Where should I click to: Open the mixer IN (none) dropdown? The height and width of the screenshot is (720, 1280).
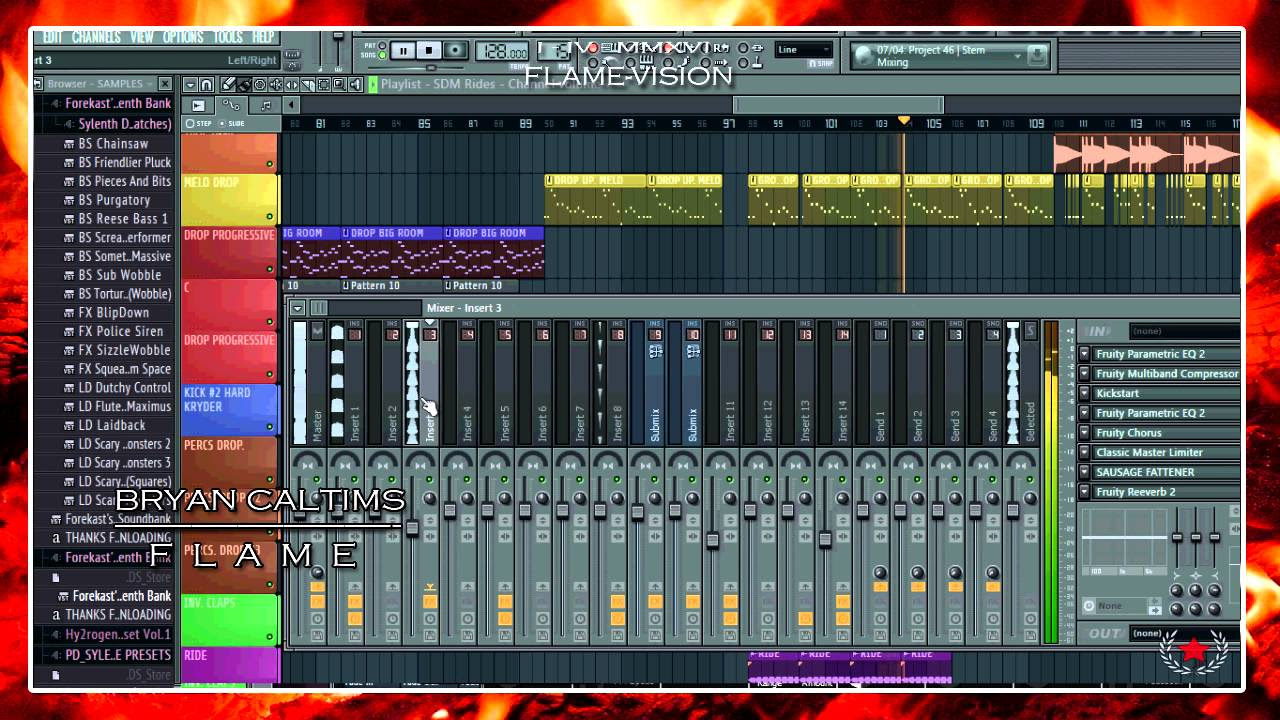(1185, 331)
